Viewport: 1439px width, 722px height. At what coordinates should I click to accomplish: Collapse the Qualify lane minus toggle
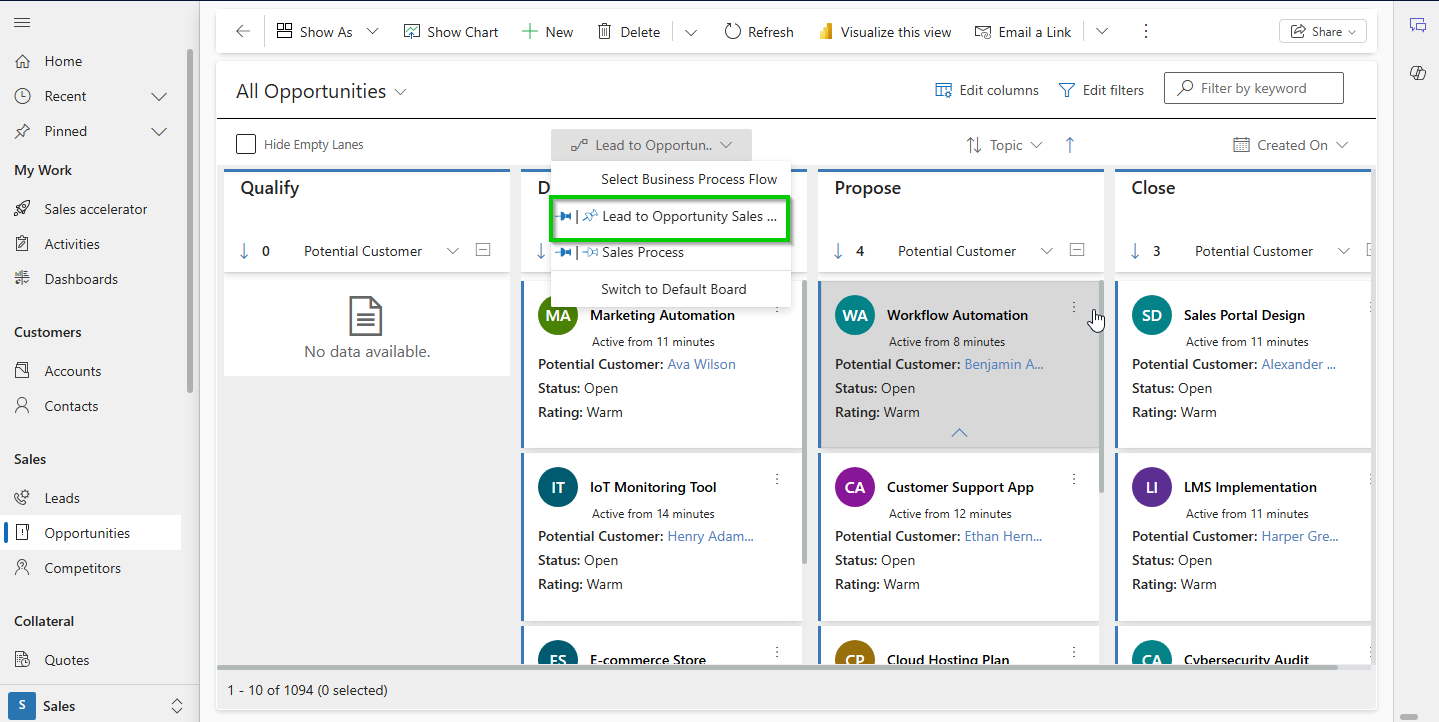[483, 250]
